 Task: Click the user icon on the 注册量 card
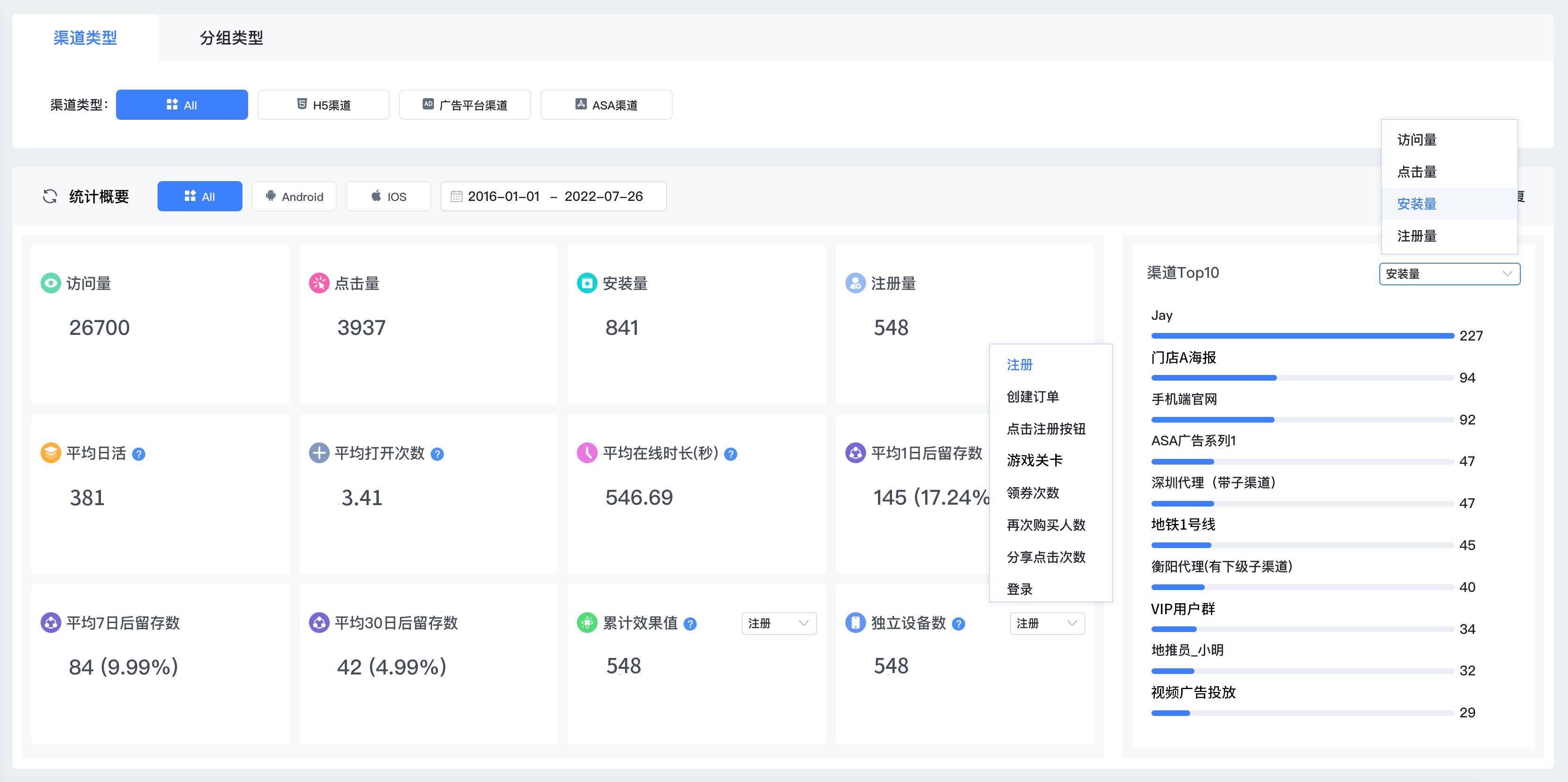point(855,283)
